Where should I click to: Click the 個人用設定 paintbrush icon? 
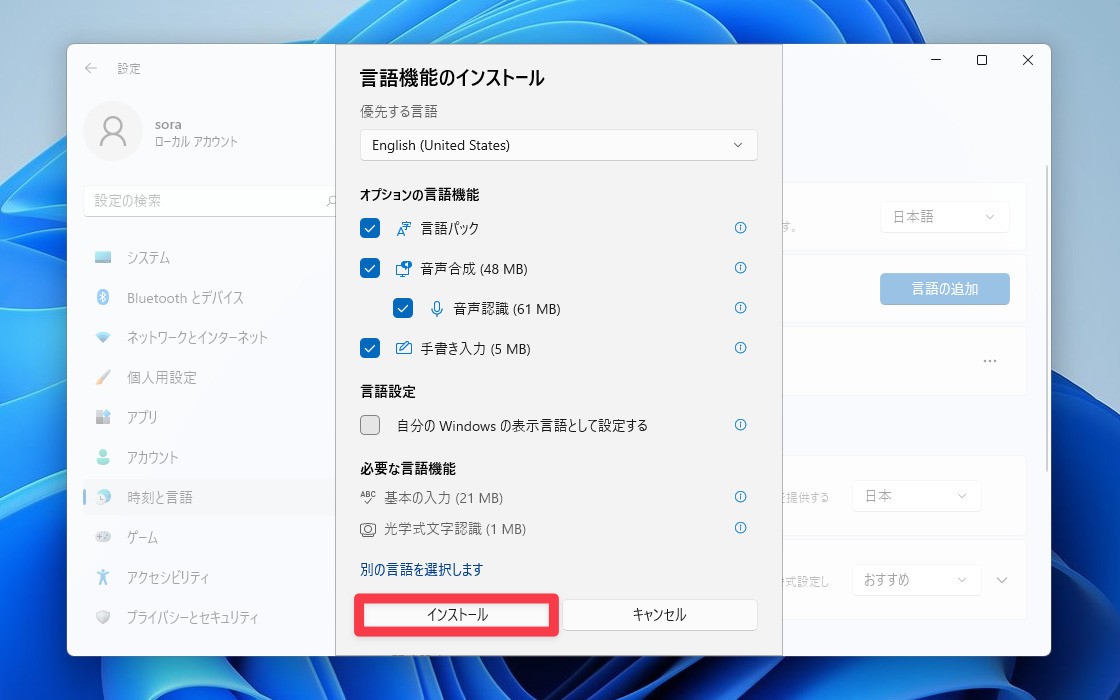(103, 377)
